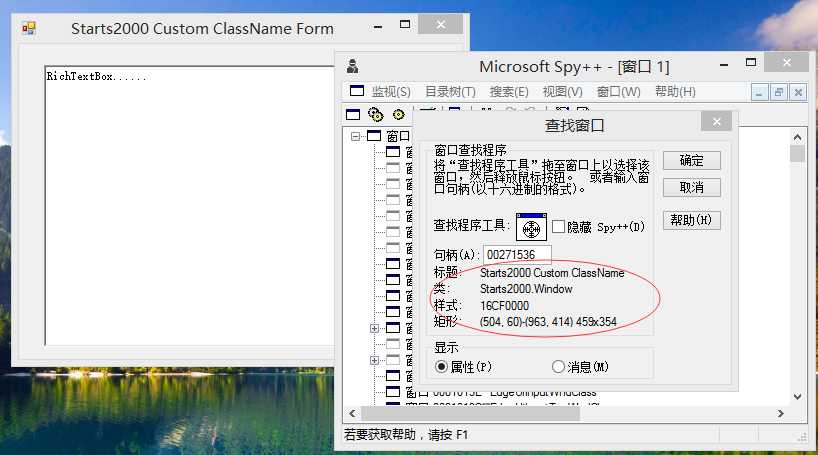Select the 属性(P) radio button
The height and width of the screenshot is (455, 818).
tap(441, 367)
